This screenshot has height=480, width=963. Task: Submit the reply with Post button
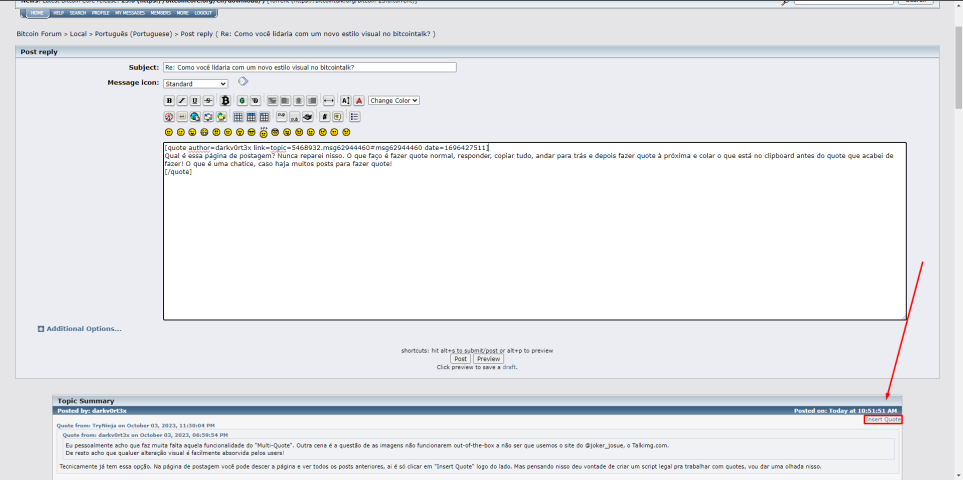[x=461, y=359]
